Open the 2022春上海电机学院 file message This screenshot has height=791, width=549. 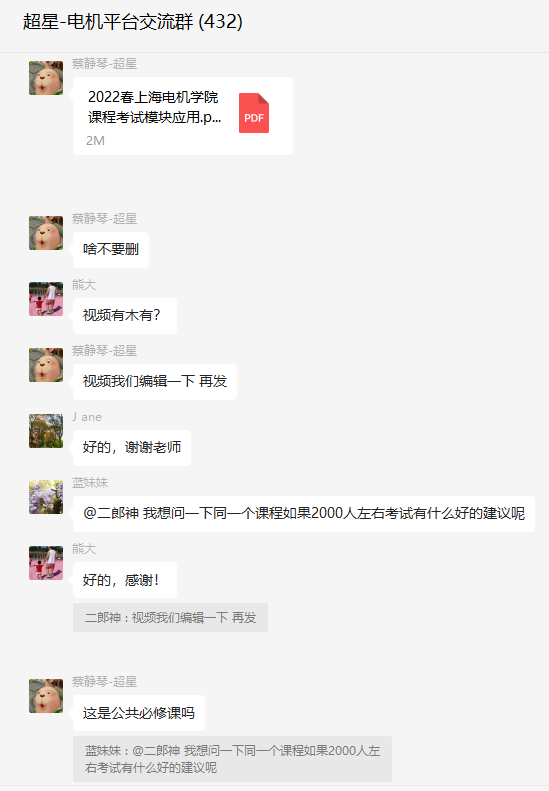coord(183,116)
